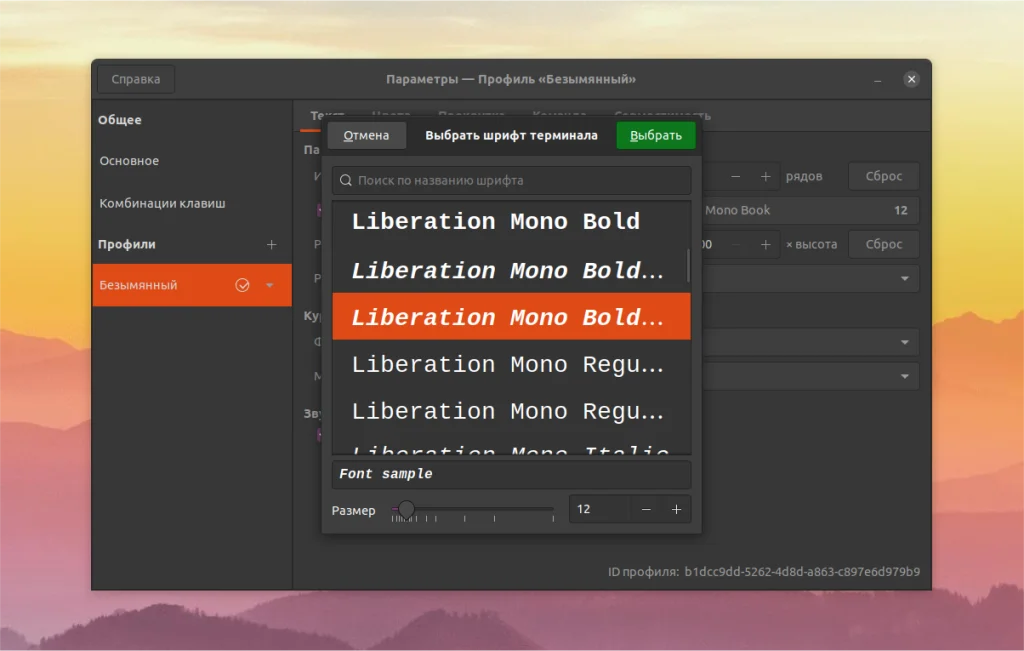Decrease font size with "−" in the size spinner
Image resolution: width=1024 pixels, height=651 pixels.
[x=646, y=509]
